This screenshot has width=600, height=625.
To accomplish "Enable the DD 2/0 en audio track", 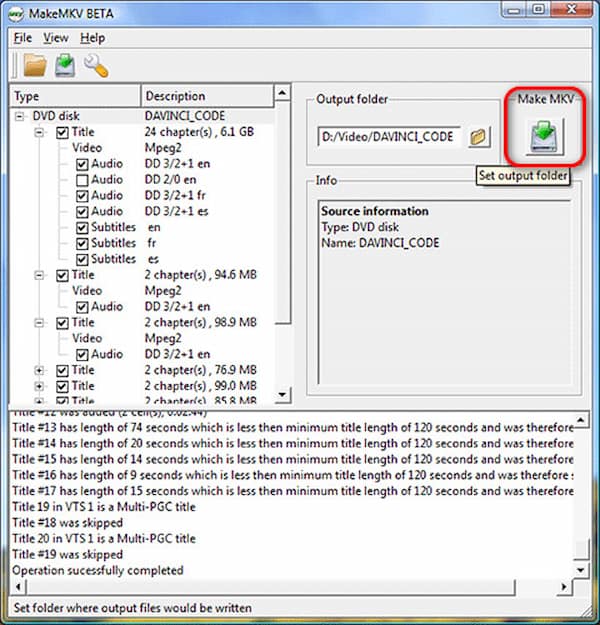I will [x=81, y=179].
